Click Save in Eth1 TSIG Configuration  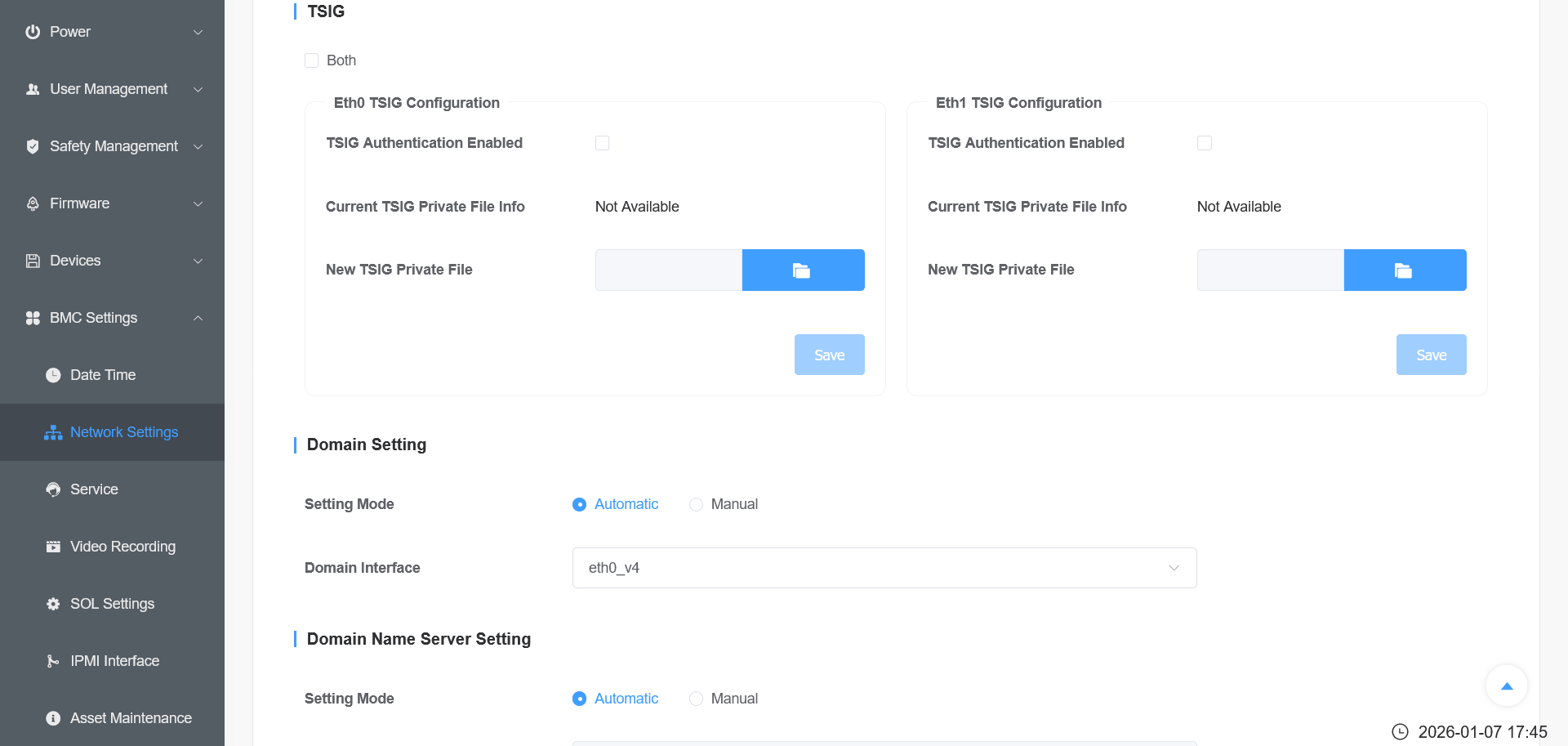click(1431, 355)
